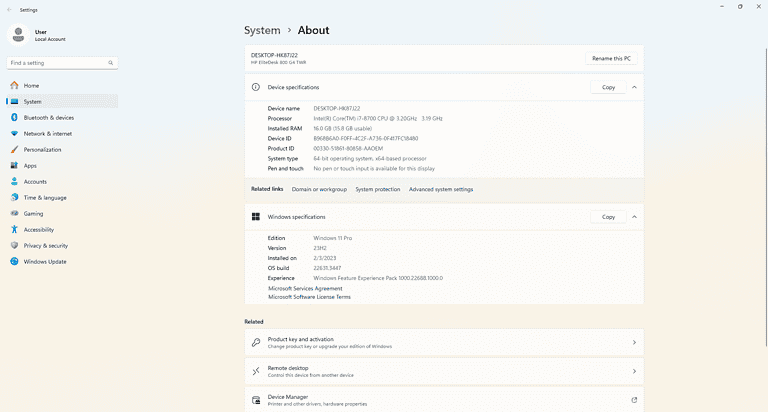Screen dimensions: 768x412
Task: Click System in the breadcrumb
Action: (x=262, y=30)
